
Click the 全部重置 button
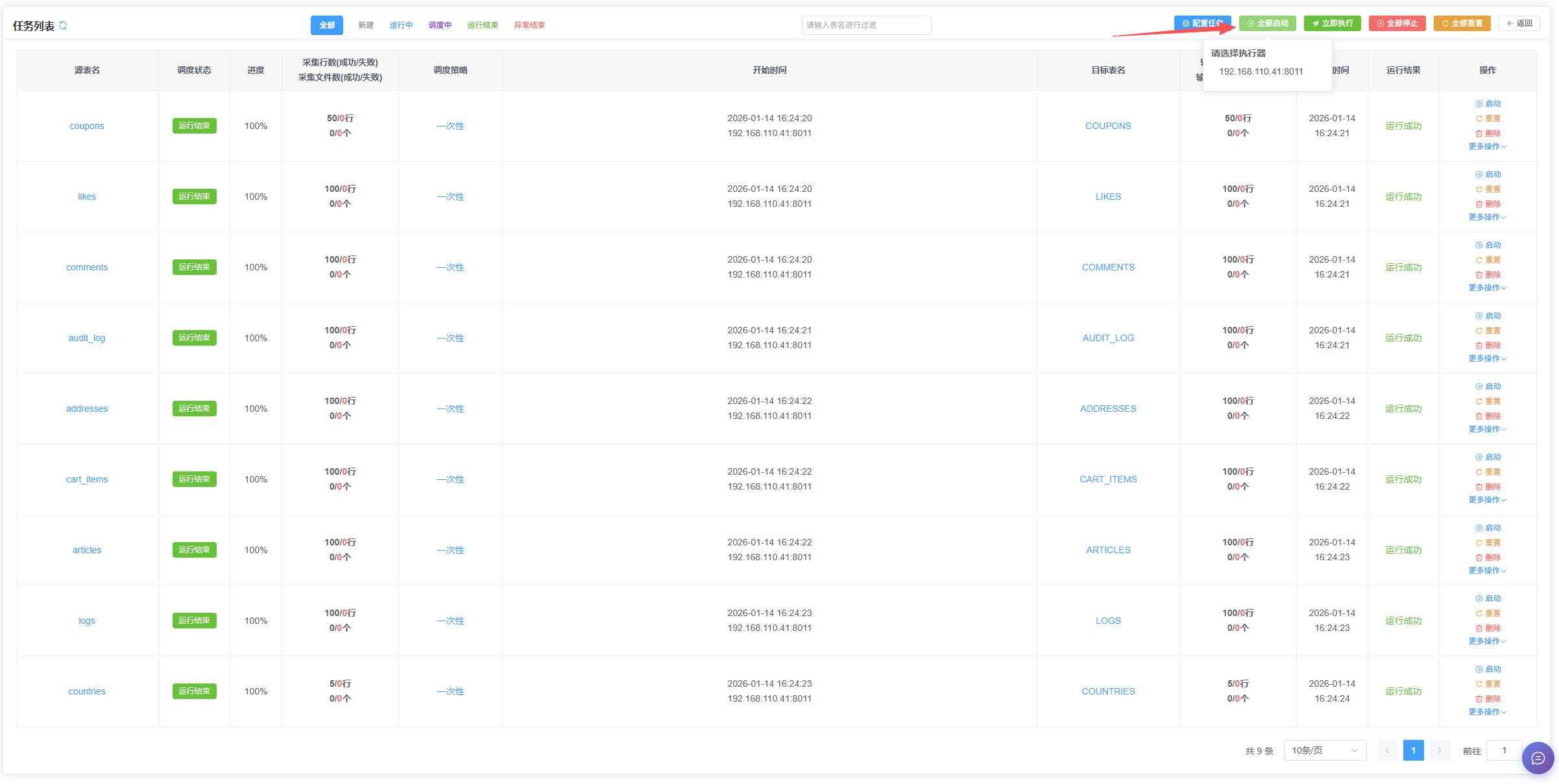coord(1462,23)
